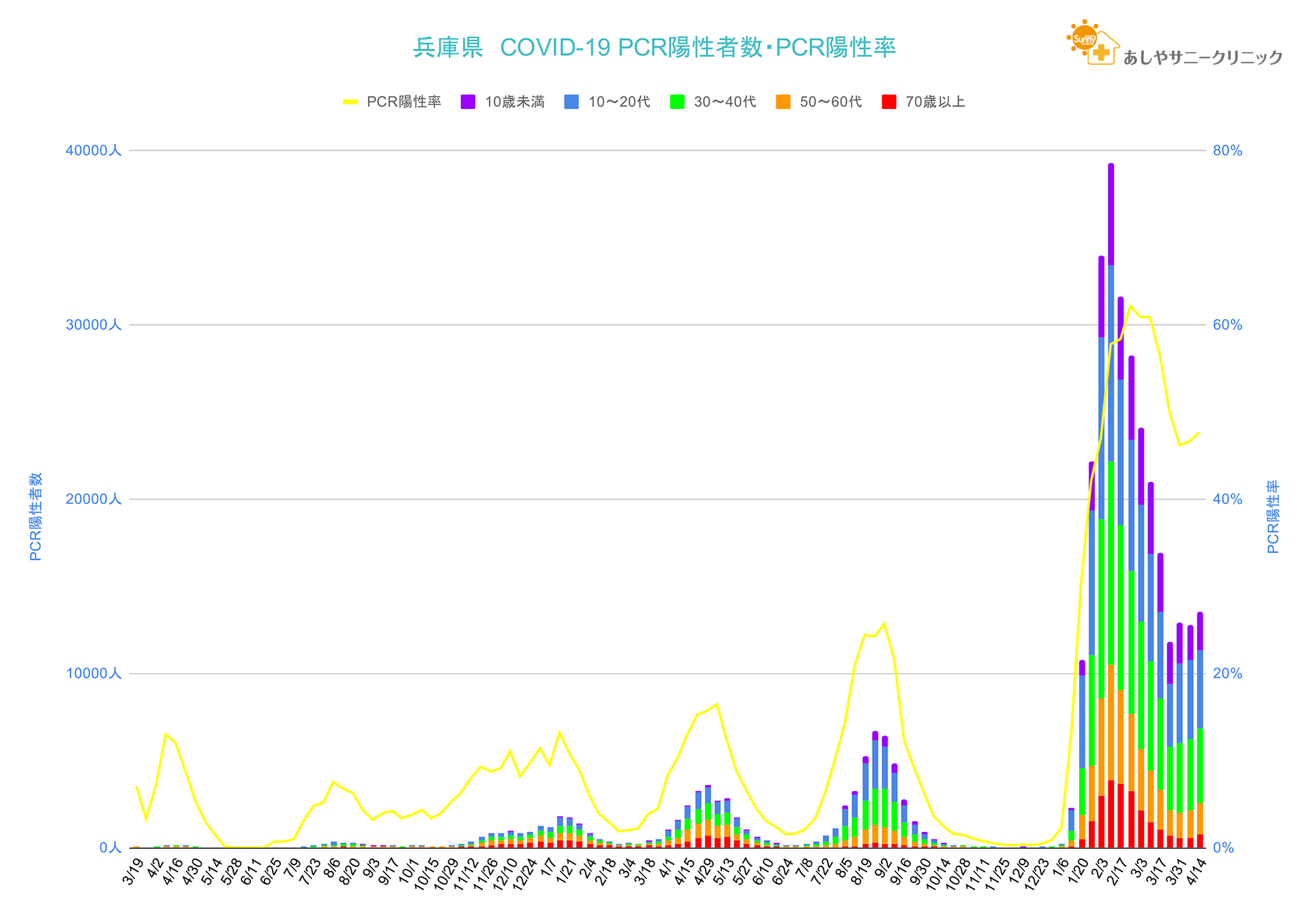Viewport: 1309px width, 924px height.
Task: Click the yellow PCR陽性率 legend marker
Action: pyautogui.click(x=350, y=102)
